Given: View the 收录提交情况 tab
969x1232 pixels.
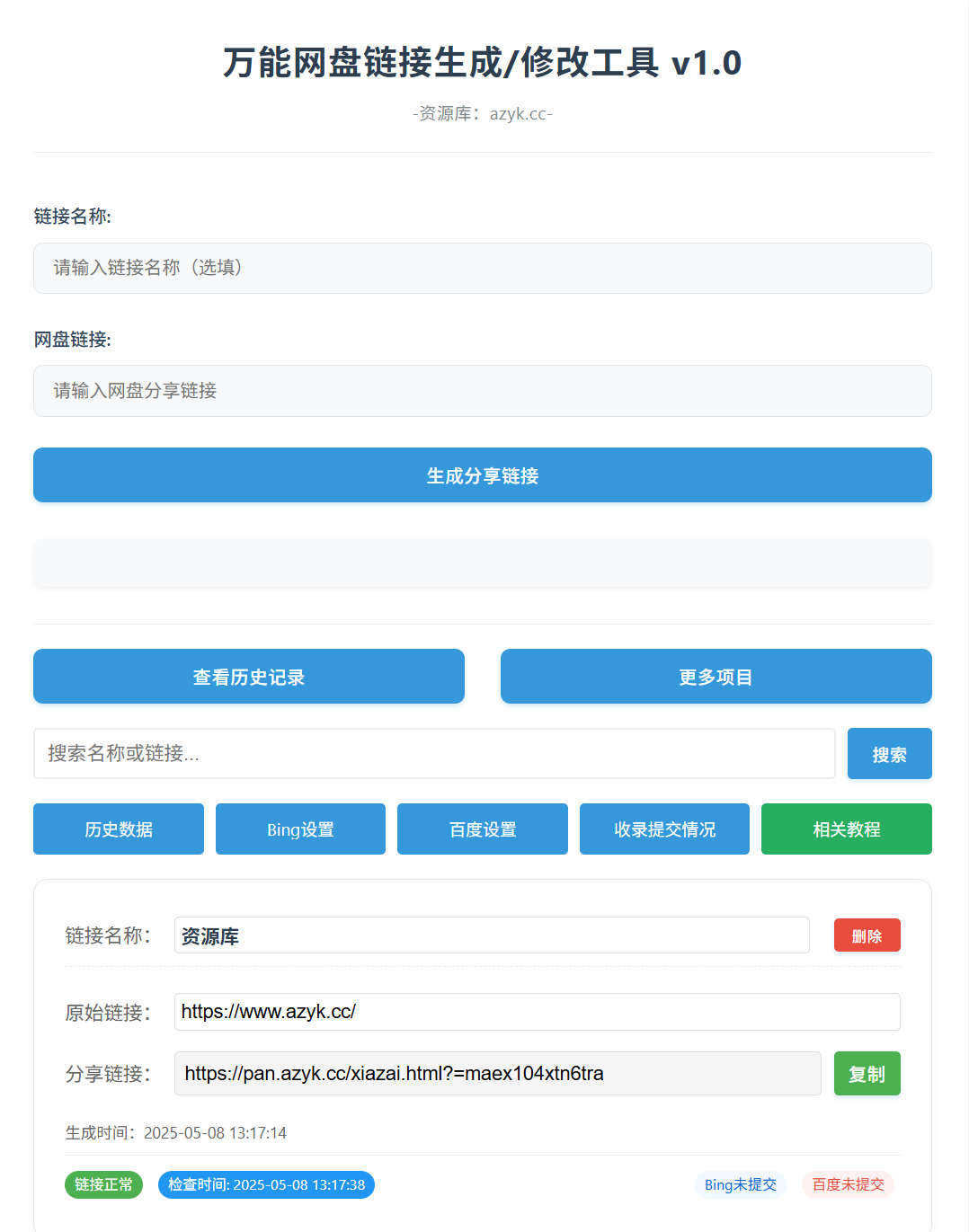Looking at the screenshot, I should pyautogui.click(x=664, y=829).
